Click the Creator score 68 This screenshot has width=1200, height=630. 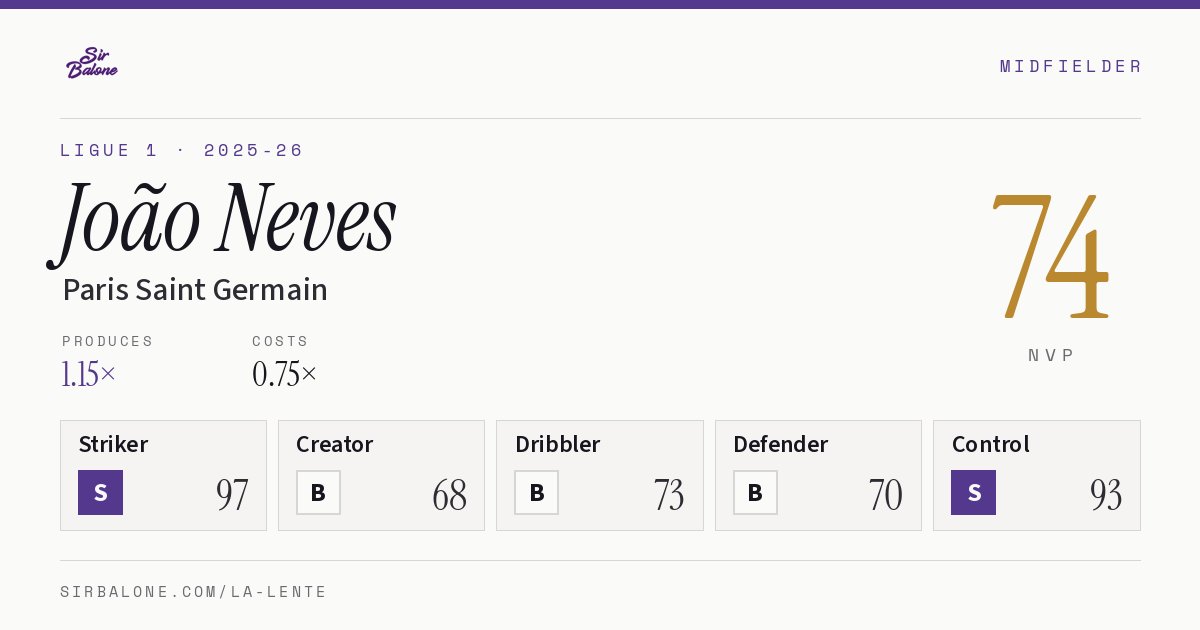[450, 495]
